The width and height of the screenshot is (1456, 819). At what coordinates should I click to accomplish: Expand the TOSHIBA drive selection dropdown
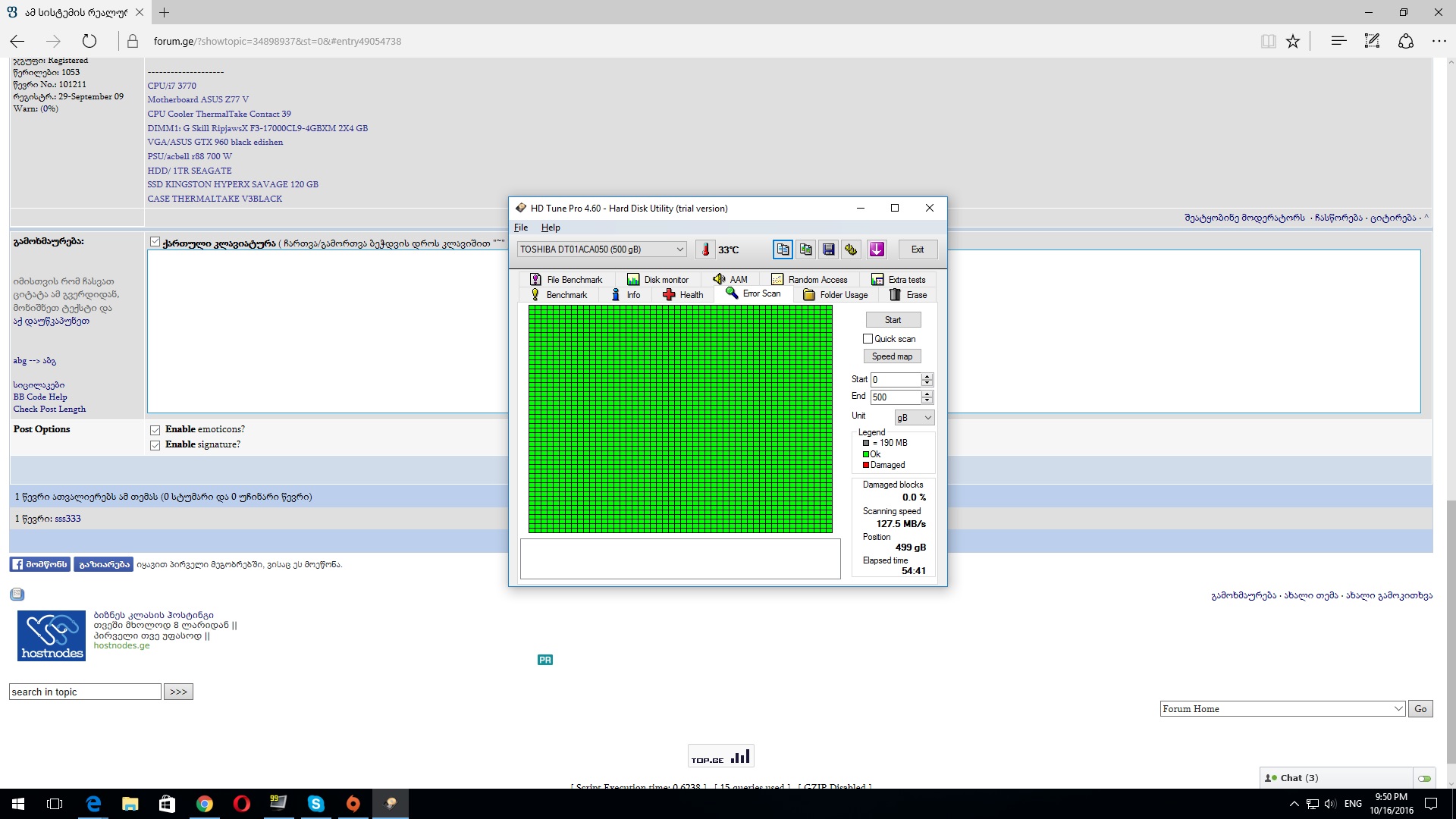[x=679, y=249]
